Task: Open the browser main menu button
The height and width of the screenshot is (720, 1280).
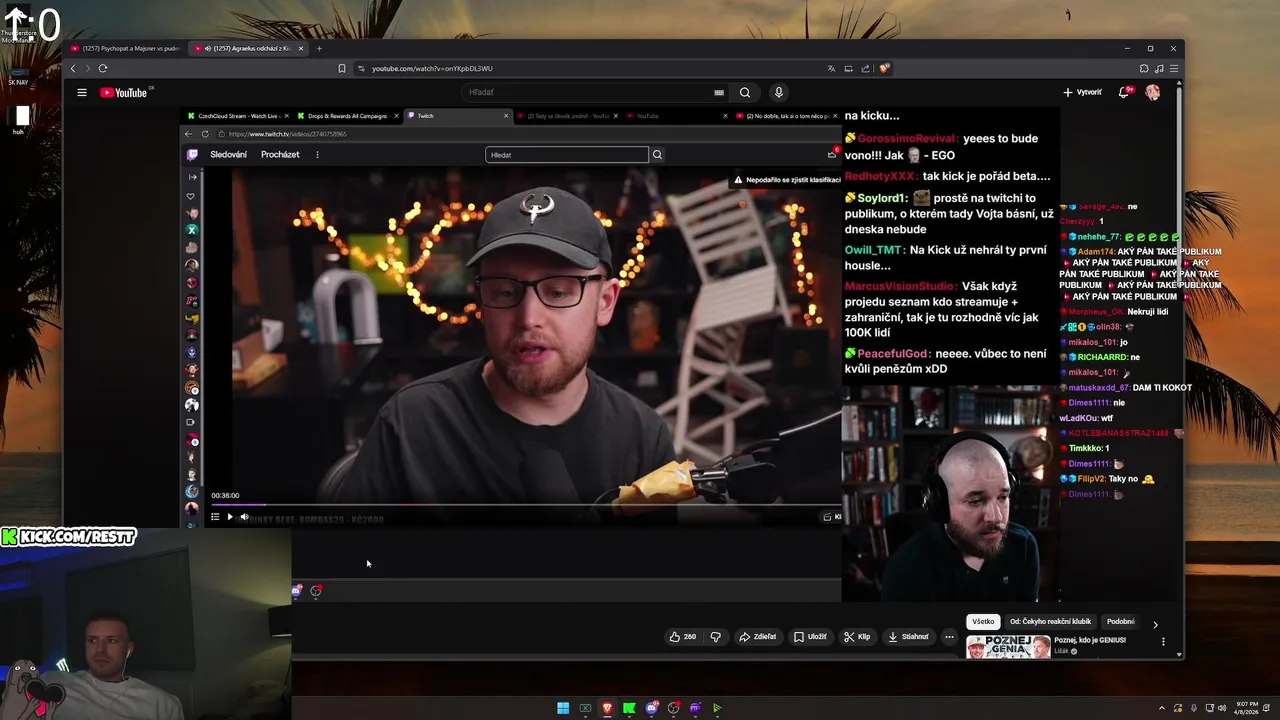Action: click(1174, 68)
